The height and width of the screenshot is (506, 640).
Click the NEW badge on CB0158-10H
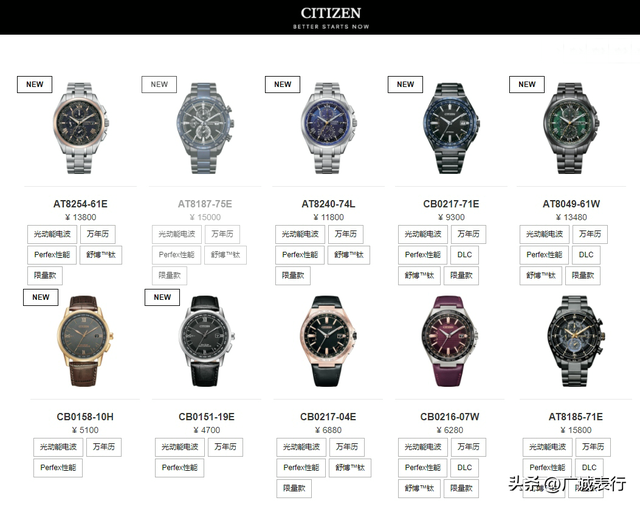[41, 297]
